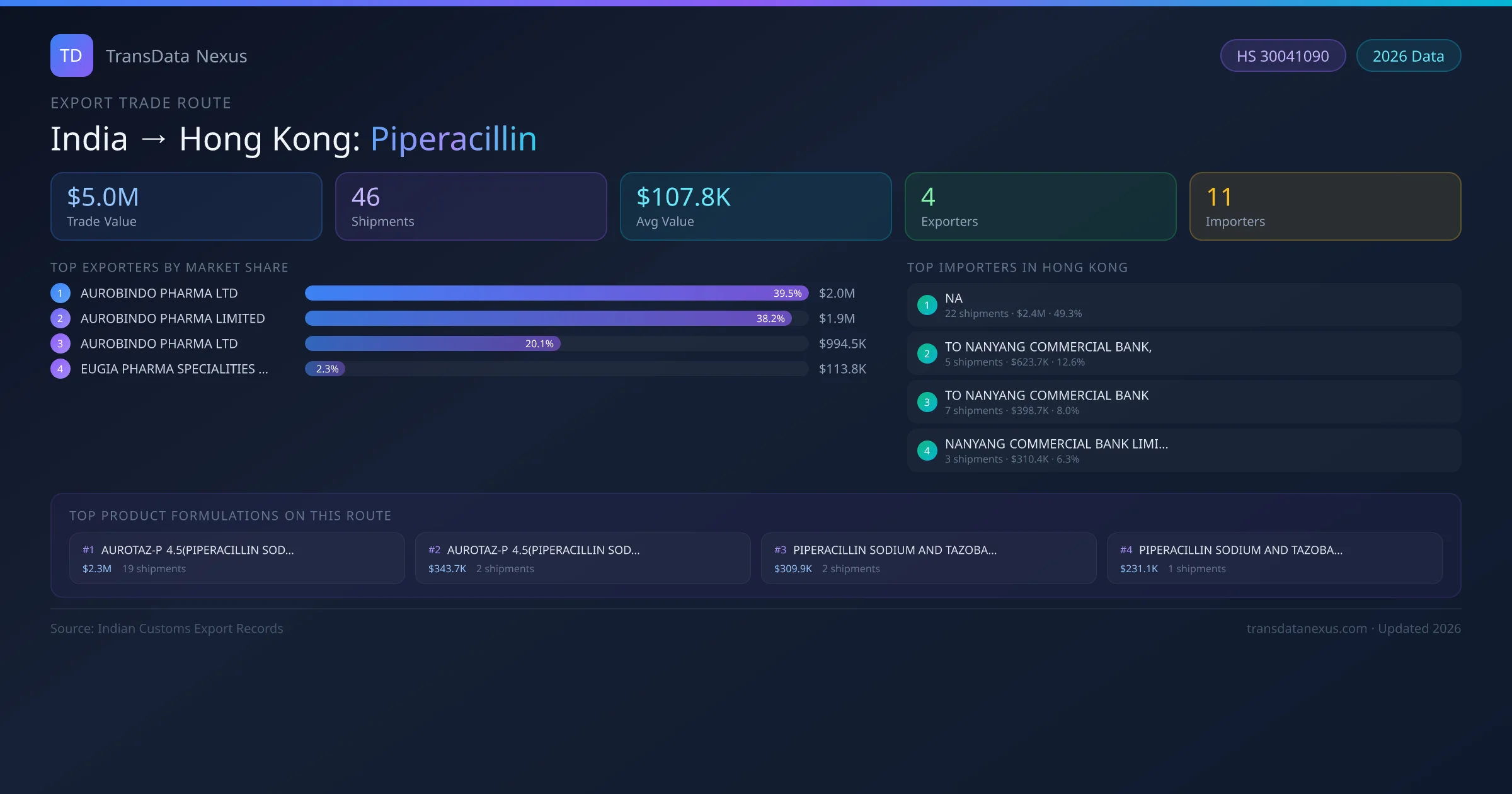This screenshot has height=794, width=1512.
Task: Click the green rank 1 NA importer badge
Action: click(927, 305)
